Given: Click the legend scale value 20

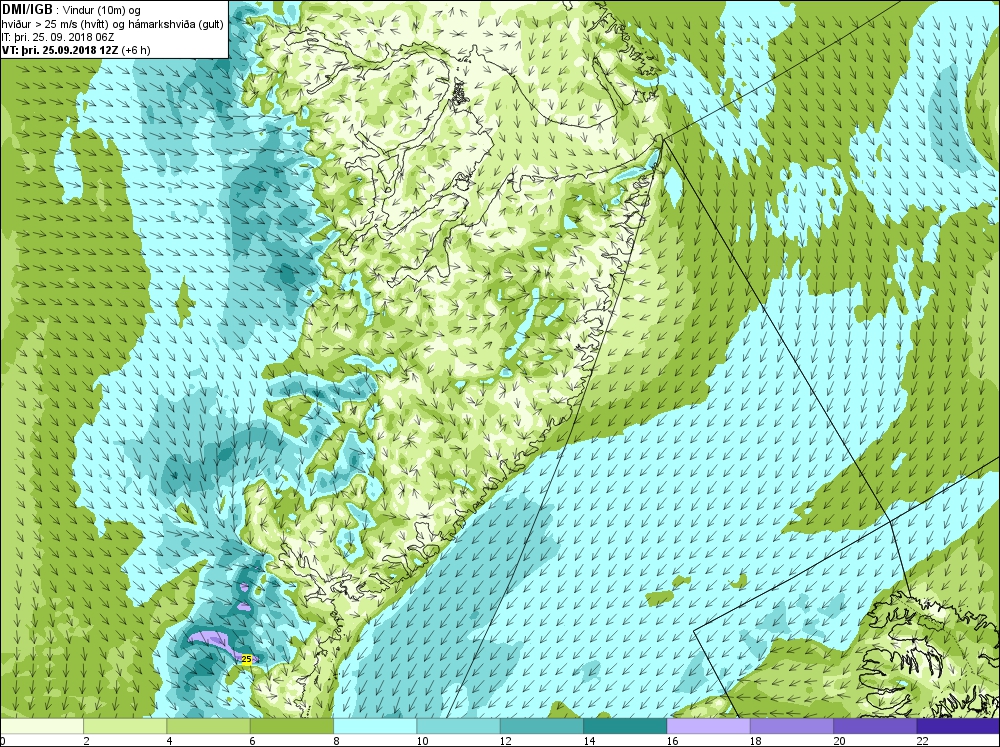Looking at the screenshot, I should [839, 741].
